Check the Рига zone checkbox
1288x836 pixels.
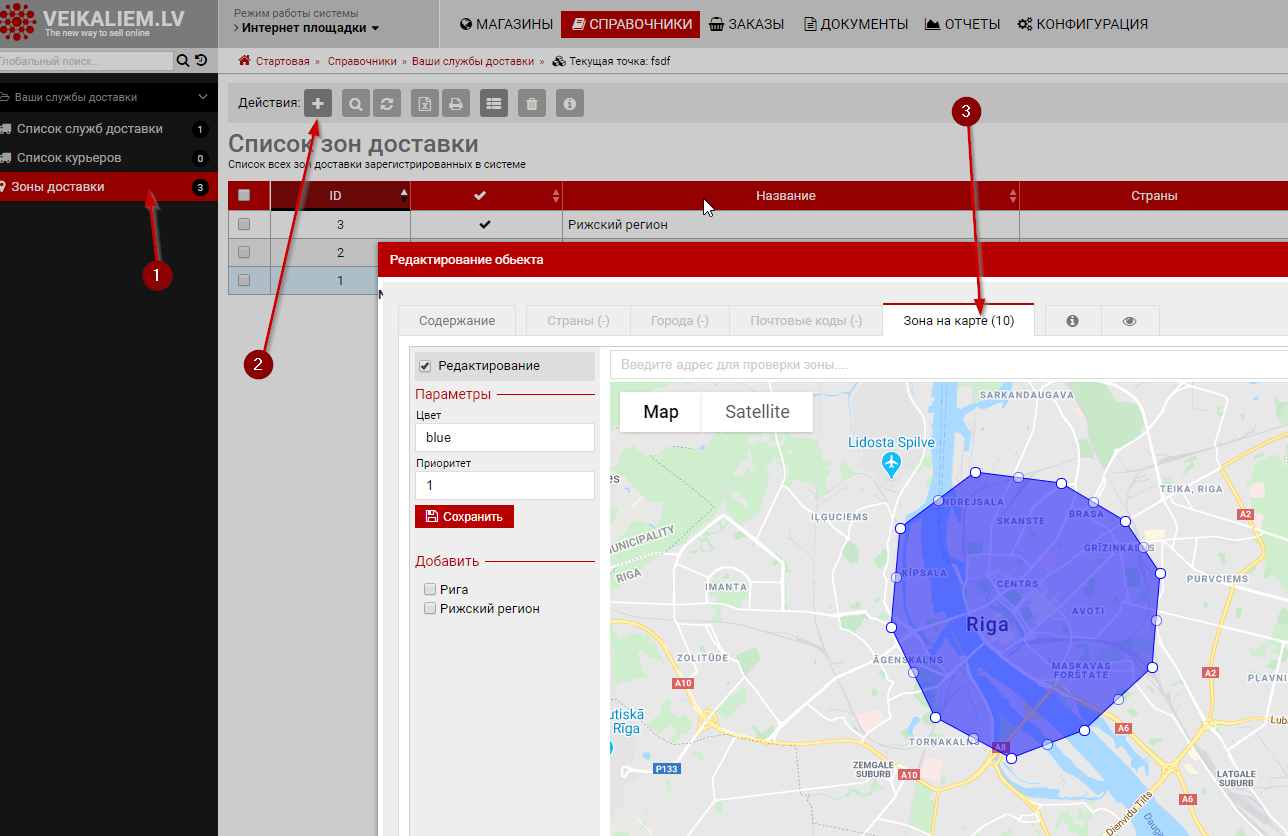pyautogui.click(x=430, y=589)
